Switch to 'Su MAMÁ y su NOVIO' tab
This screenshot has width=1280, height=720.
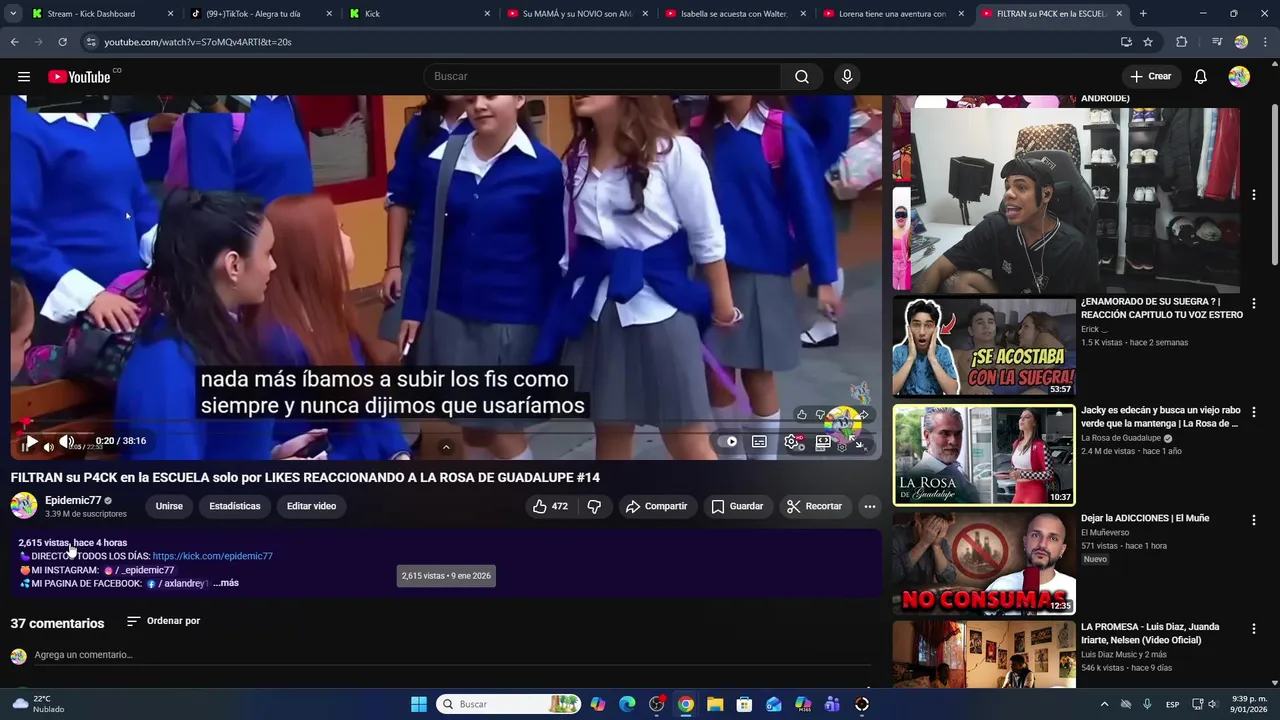[577, 14]
